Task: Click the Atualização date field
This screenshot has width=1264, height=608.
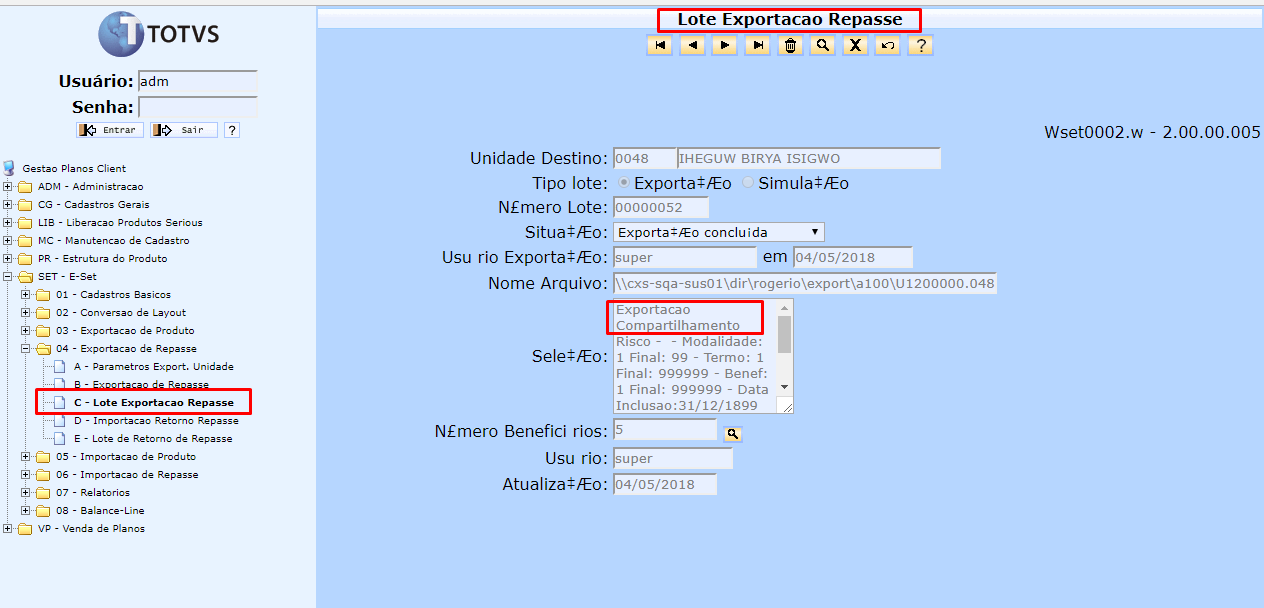Action: (665, 484)
